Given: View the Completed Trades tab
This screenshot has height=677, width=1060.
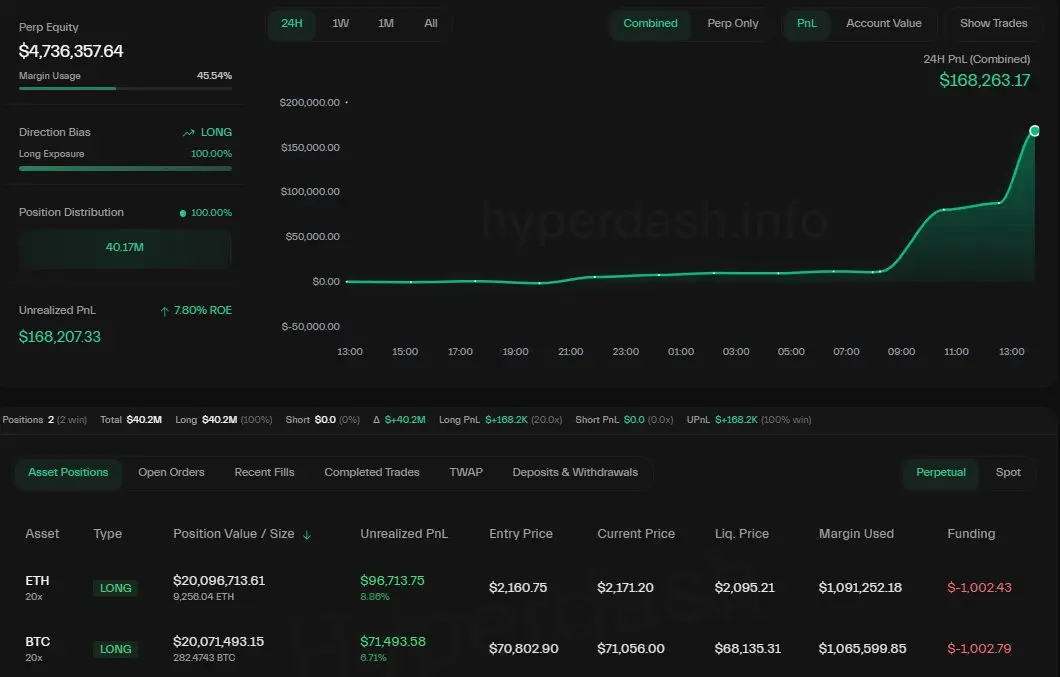Looking at the screenshot, I should point(372,472).
